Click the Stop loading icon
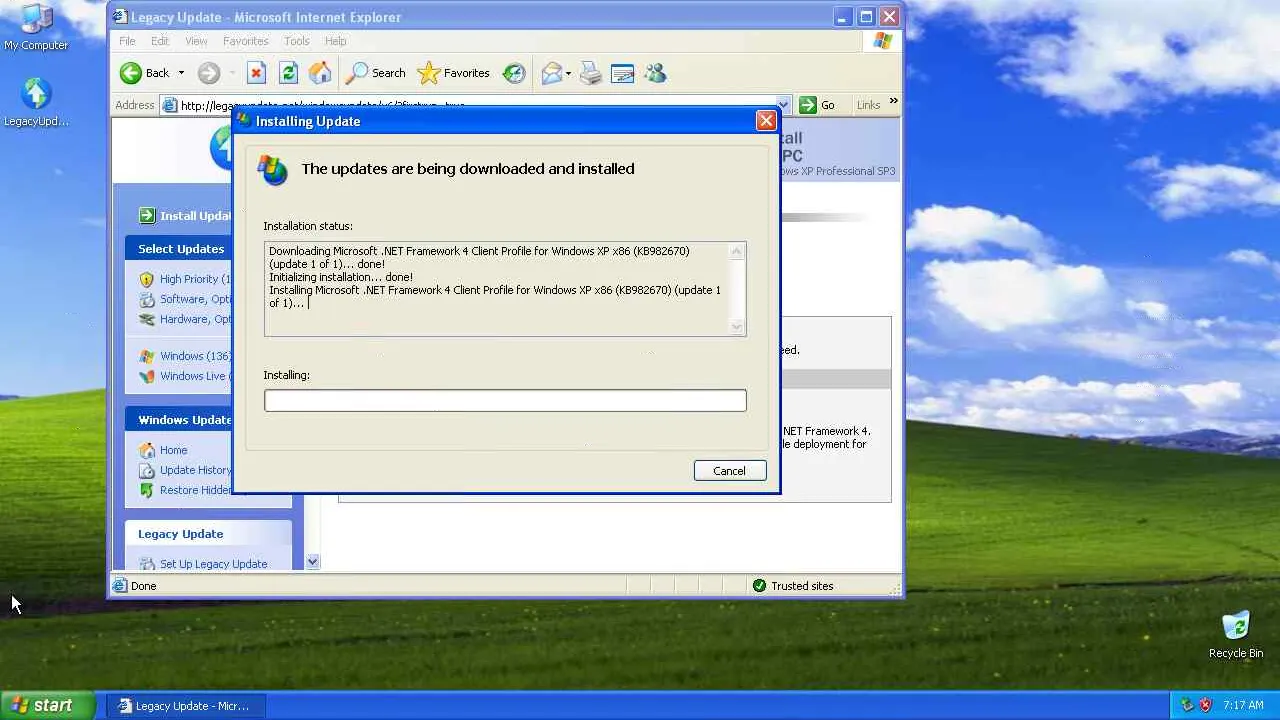Image resolution: width=1280 pixels, height=720 pixels. (x=256, y=73)
